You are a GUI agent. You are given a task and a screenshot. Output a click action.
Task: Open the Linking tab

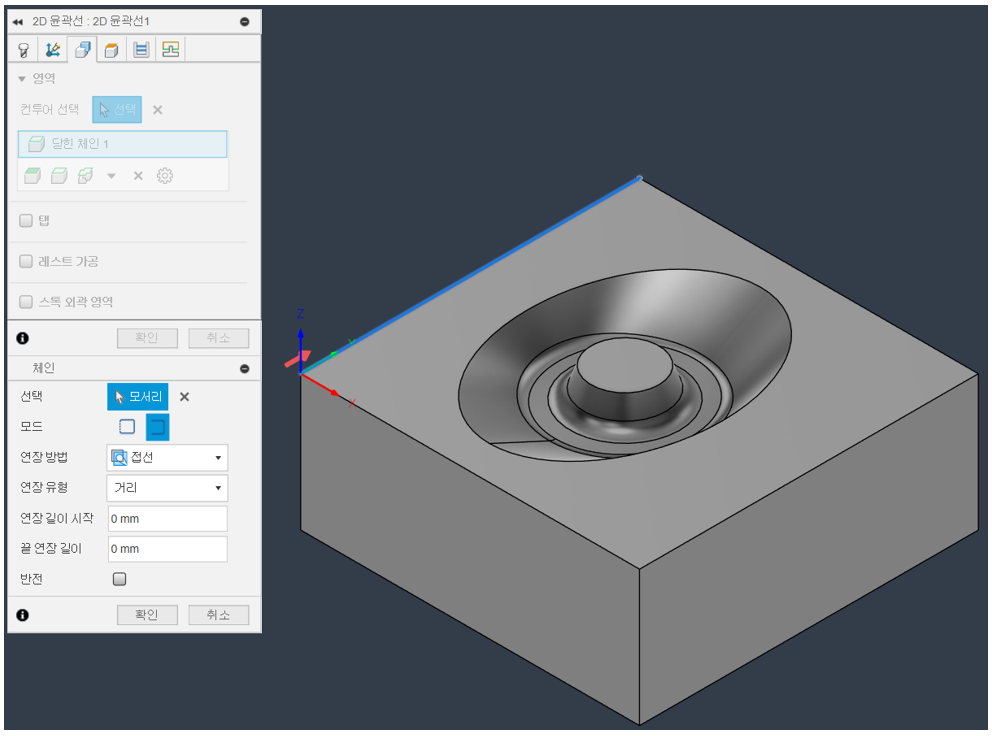point(170,49)
